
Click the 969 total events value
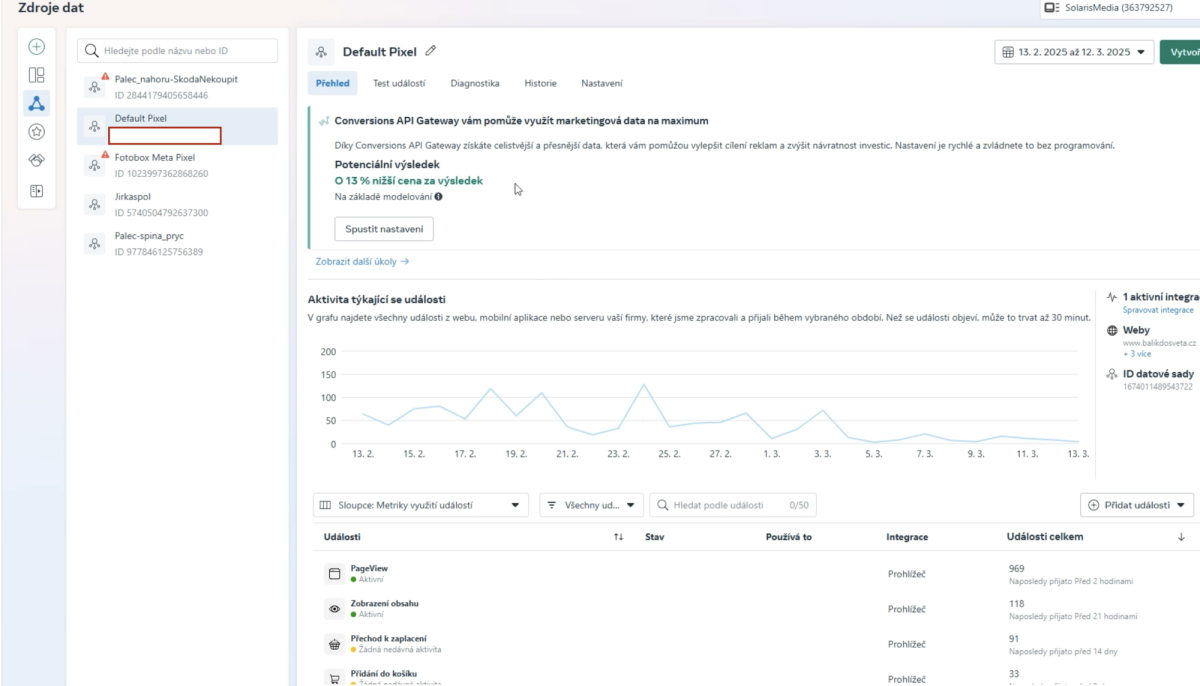pos(1017,568)
